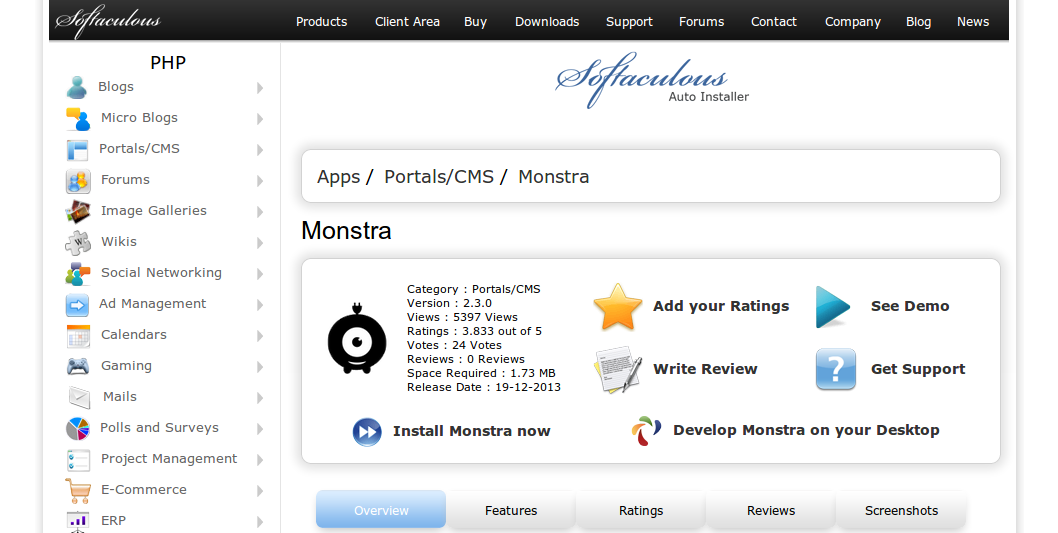Click the Blogs category icon

[77, 87]
